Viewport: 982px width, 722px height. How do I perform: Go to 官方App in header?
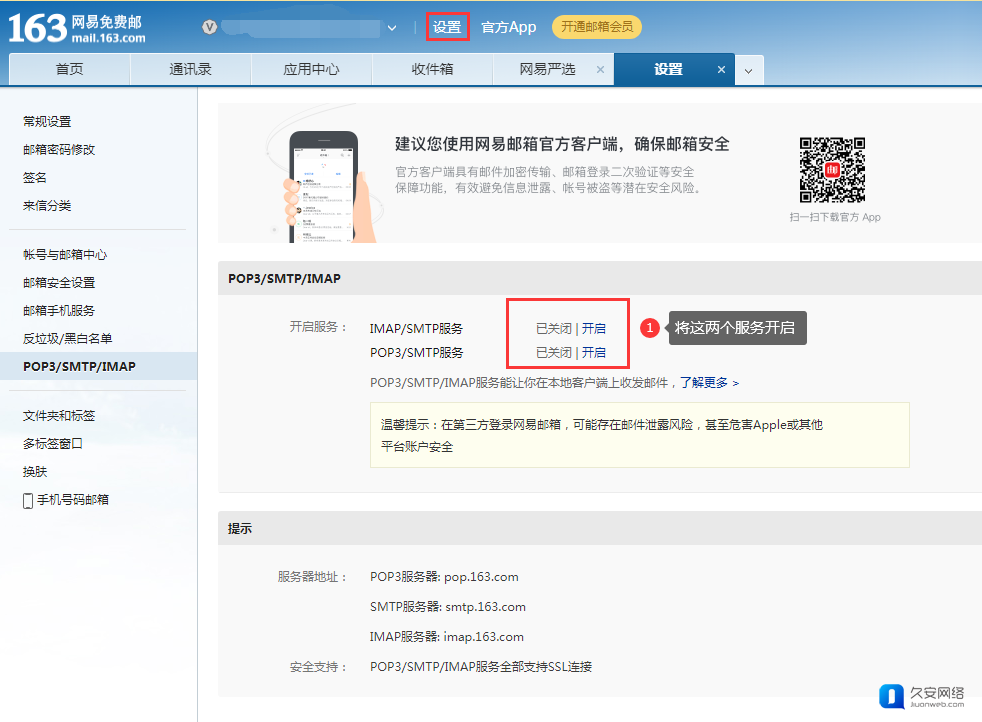(508, 27)
